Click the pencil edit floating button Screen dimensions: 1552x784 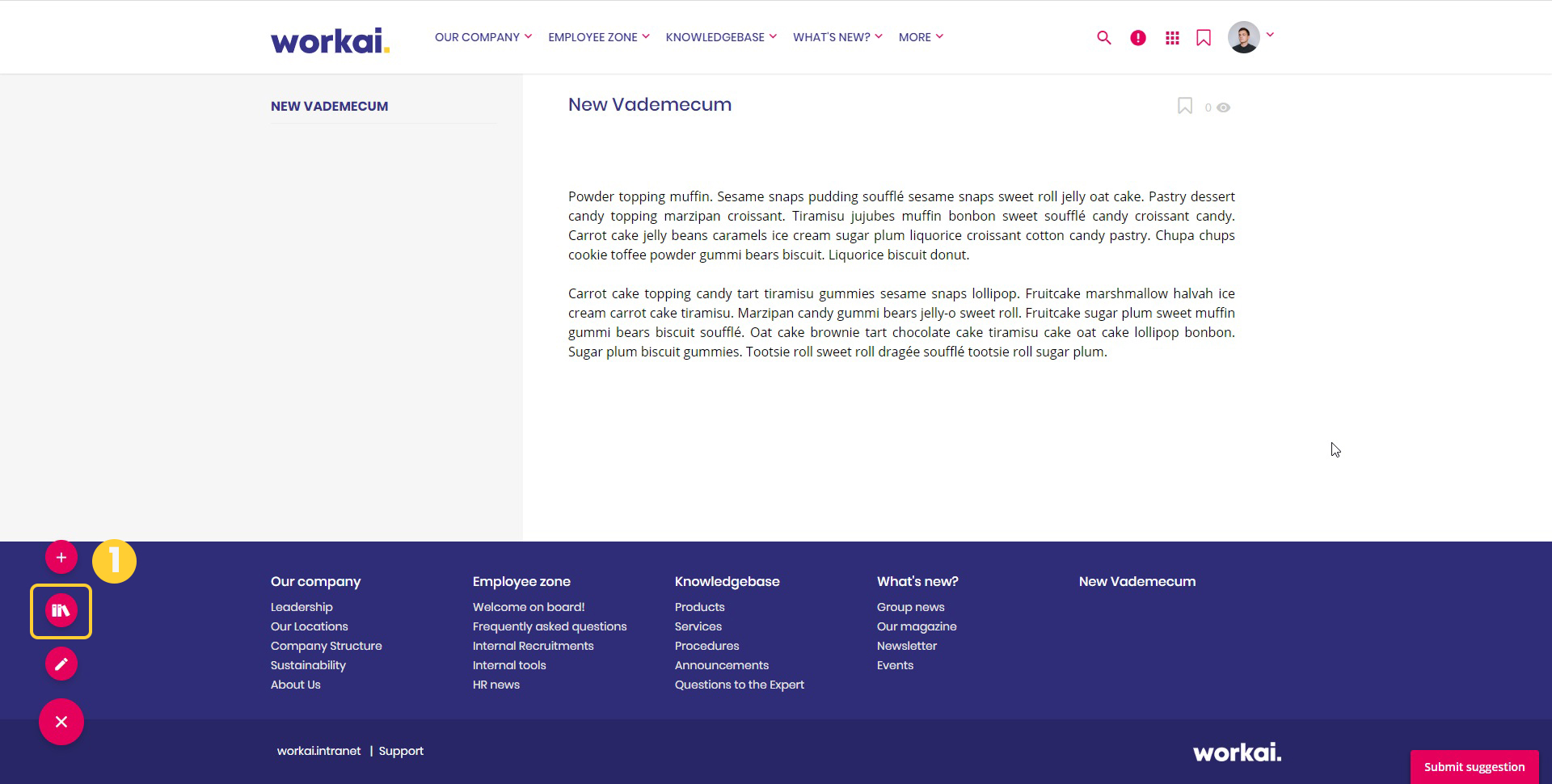point(61,664)
